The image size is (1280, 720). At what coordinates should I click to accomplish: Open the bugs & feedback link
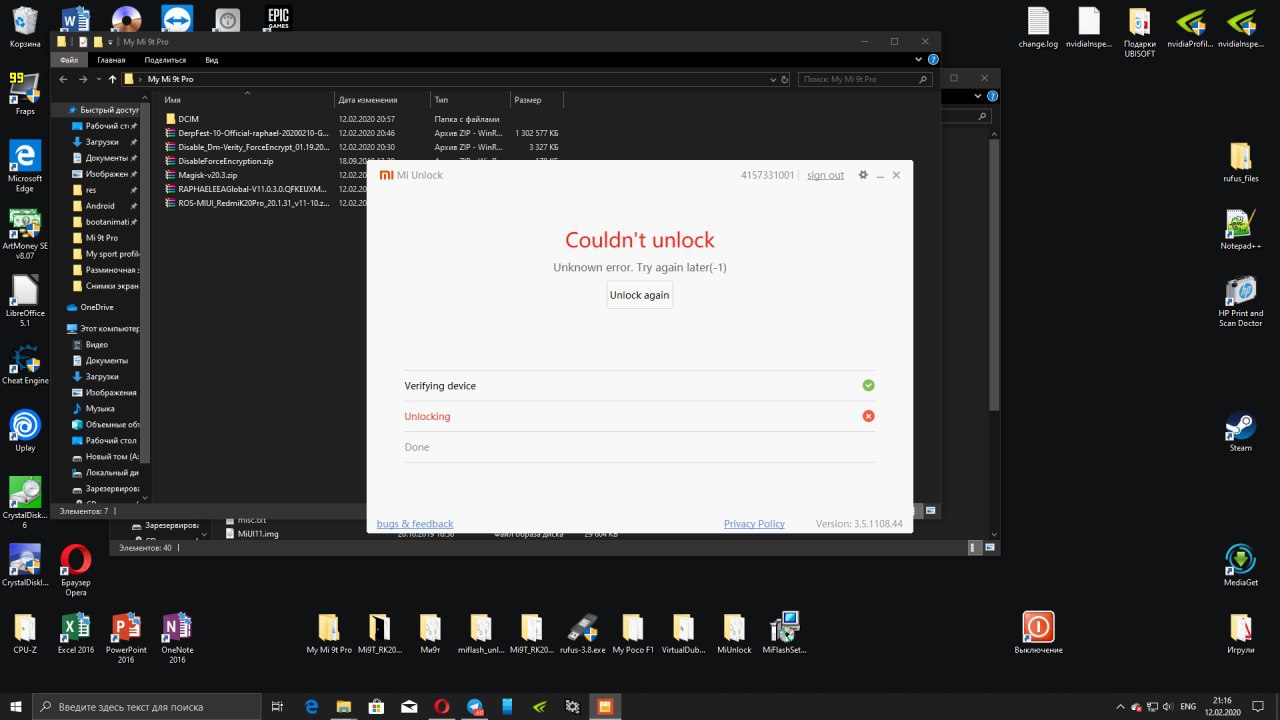(x=415, y=524)
